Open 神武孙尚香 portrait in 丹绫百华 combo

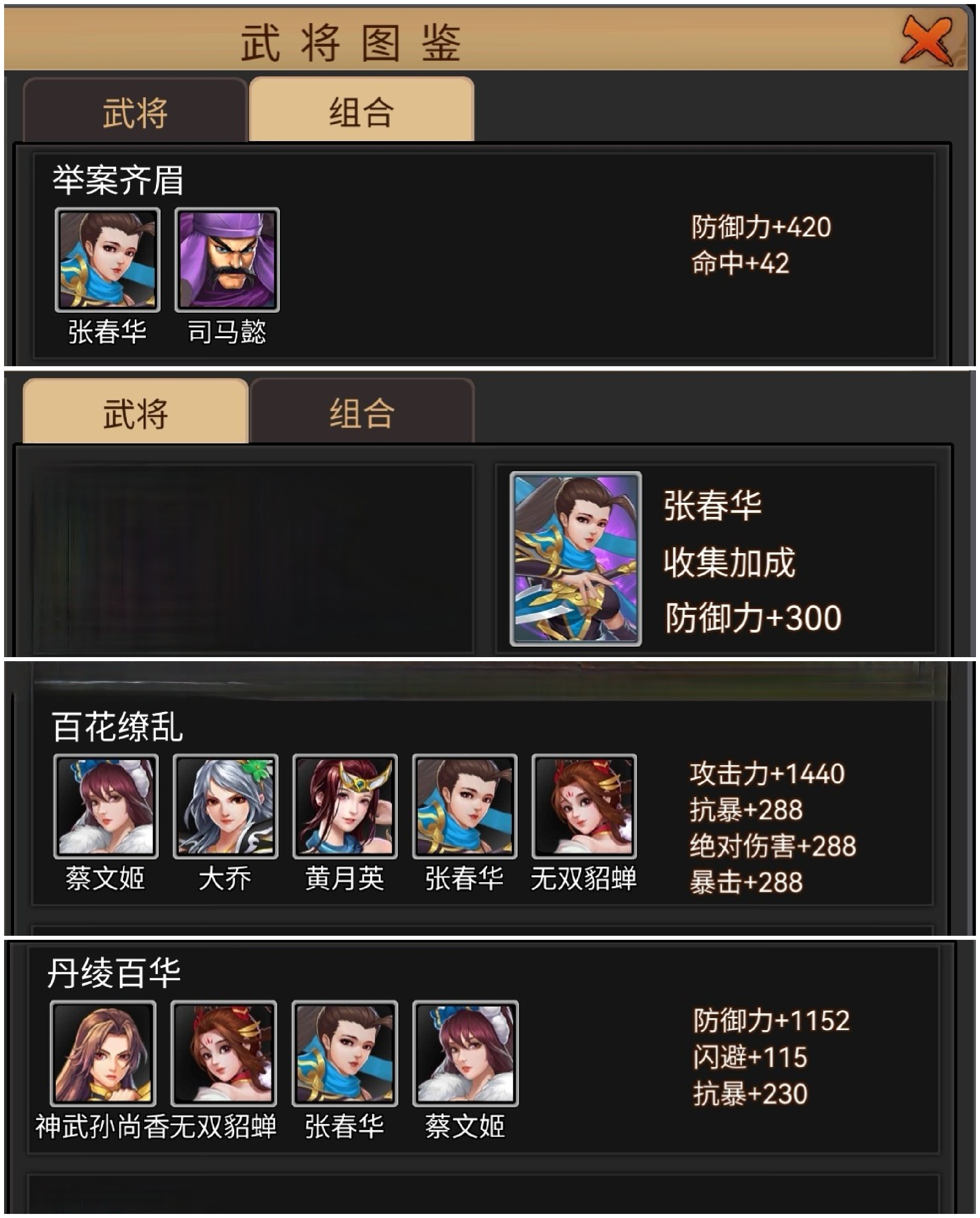pyautogui.click(x=103, y=1054)
